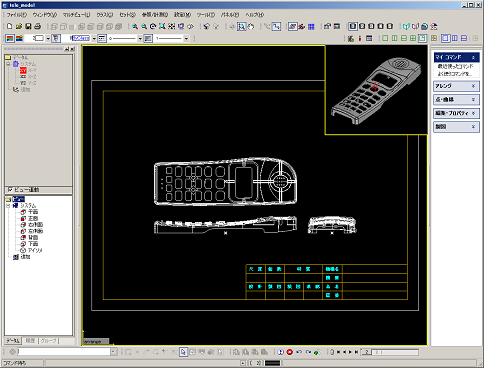Select the 下面 view tree item

(33, 244)
